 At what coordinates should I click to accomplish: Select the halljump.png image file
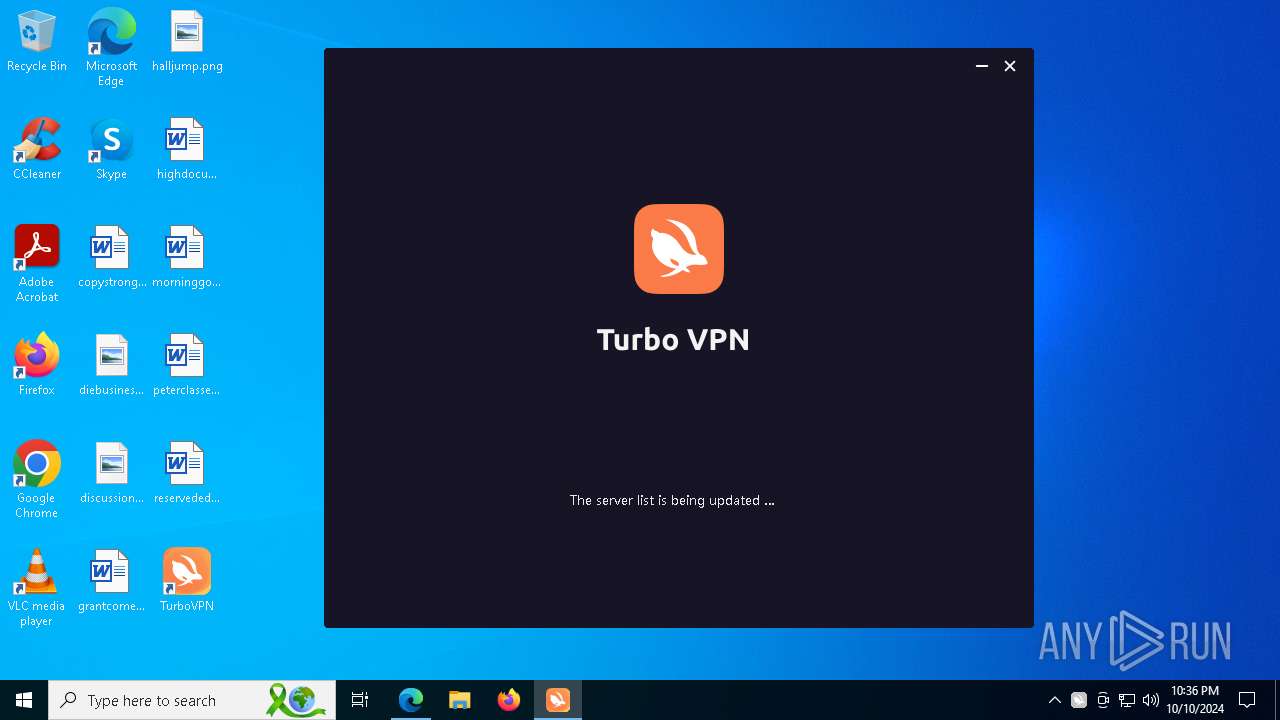[x=187, y=42]
